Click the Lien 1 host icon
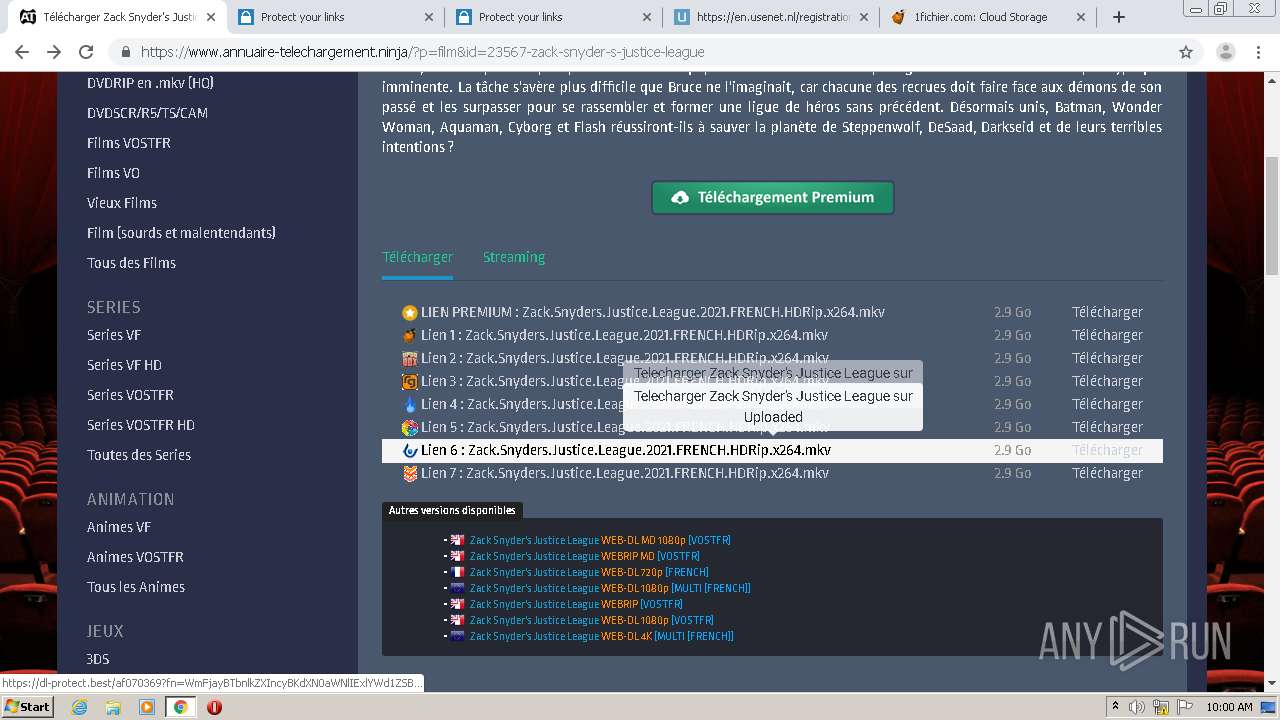This screenshot has width=1280, height=720. pos(409,336)
